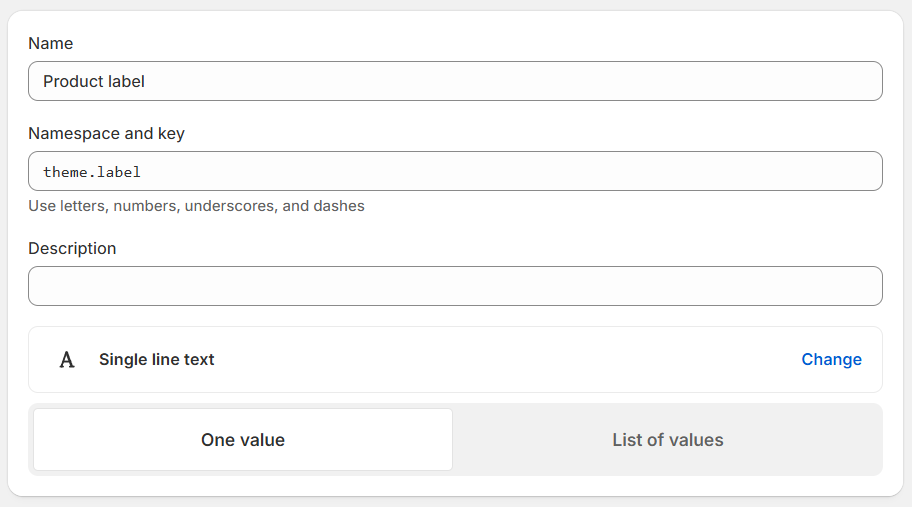Click the Change link for type
Screen dimensions: 912x507
(831, 360)
